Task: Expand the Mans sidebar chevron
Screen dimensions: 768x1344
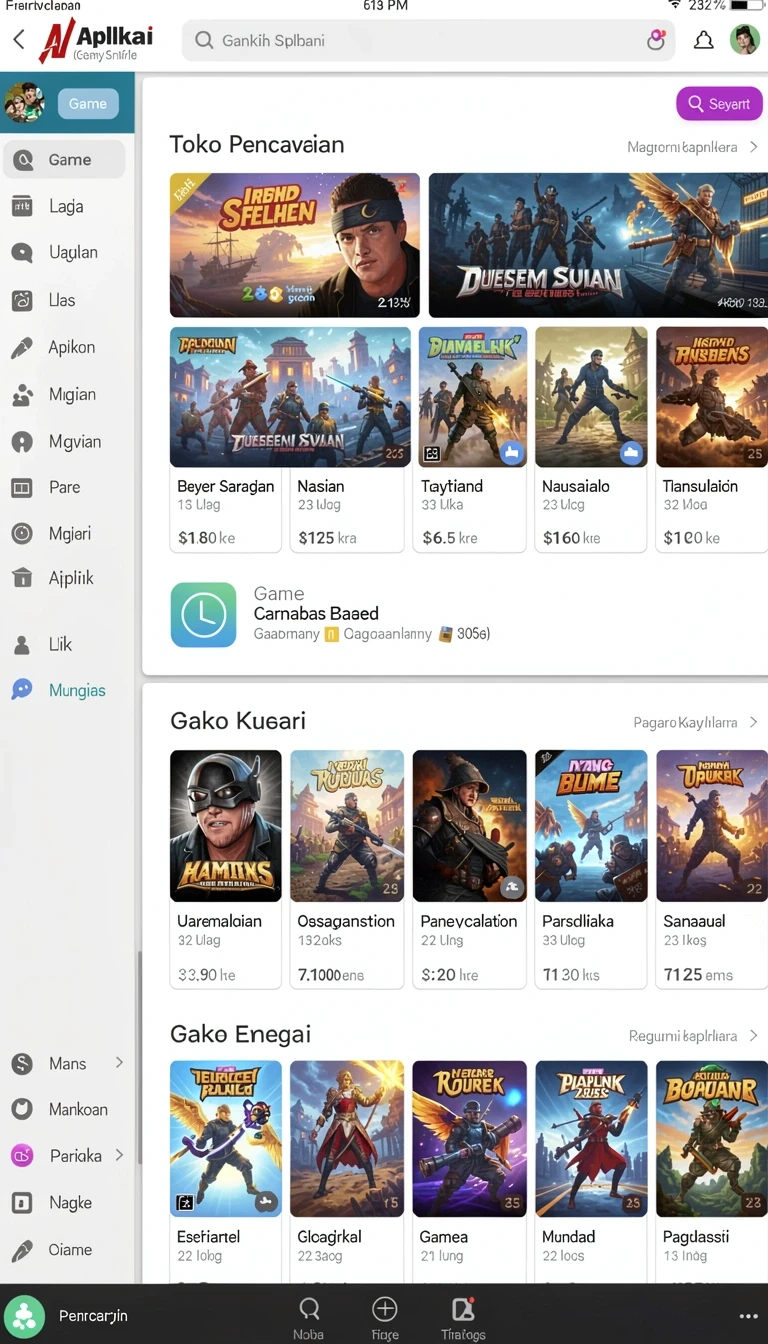Action: [x=119, y=1062]
